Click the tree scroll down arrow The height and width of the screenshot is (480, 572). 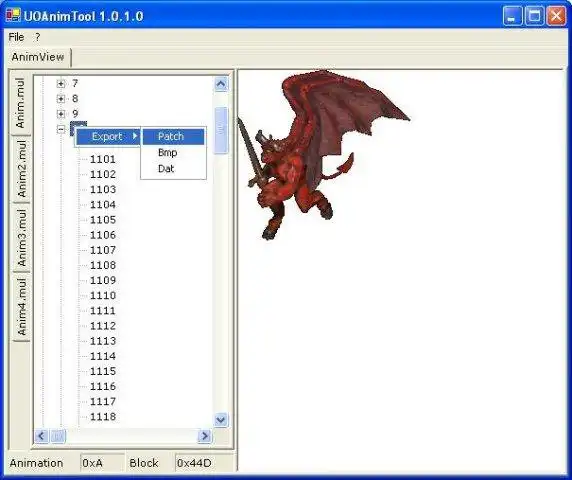coord(221,420)
